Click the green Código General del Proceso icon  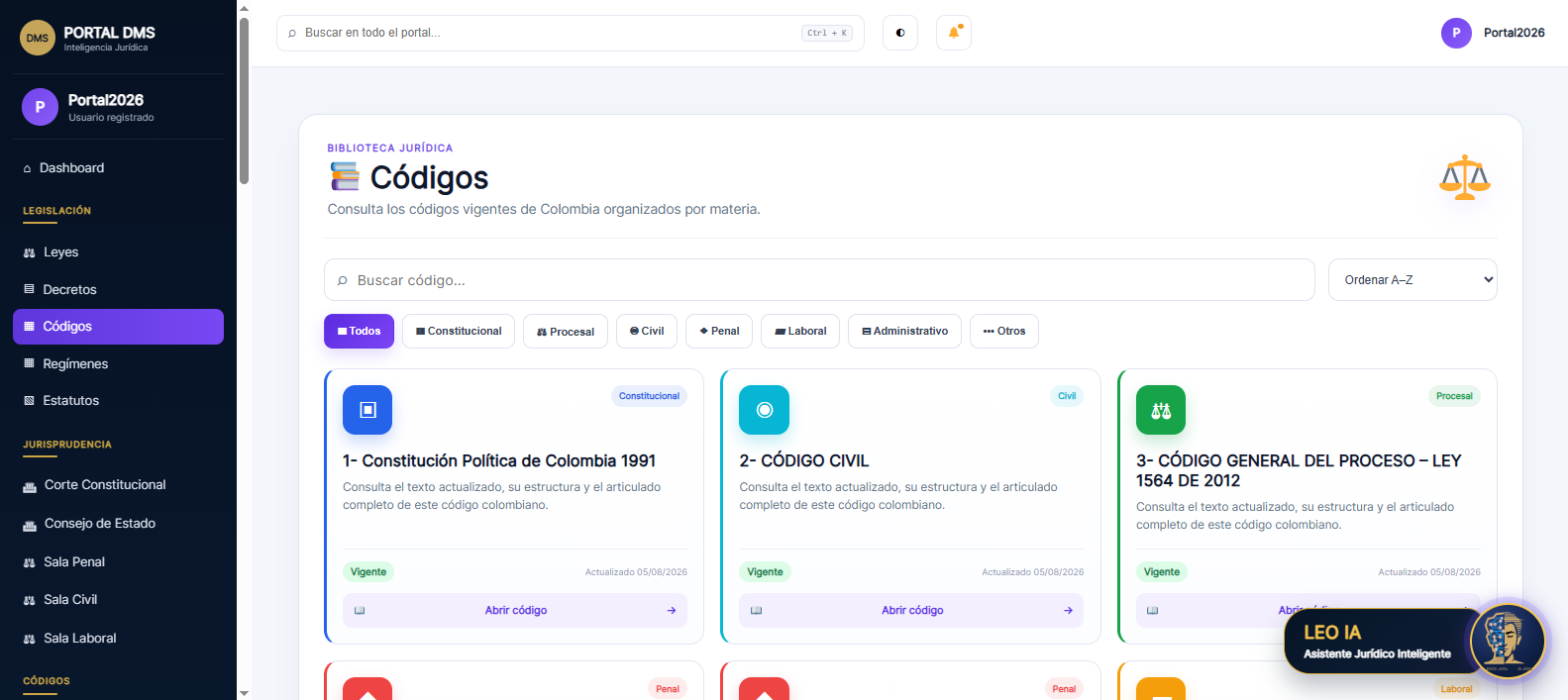point(1161,410)
